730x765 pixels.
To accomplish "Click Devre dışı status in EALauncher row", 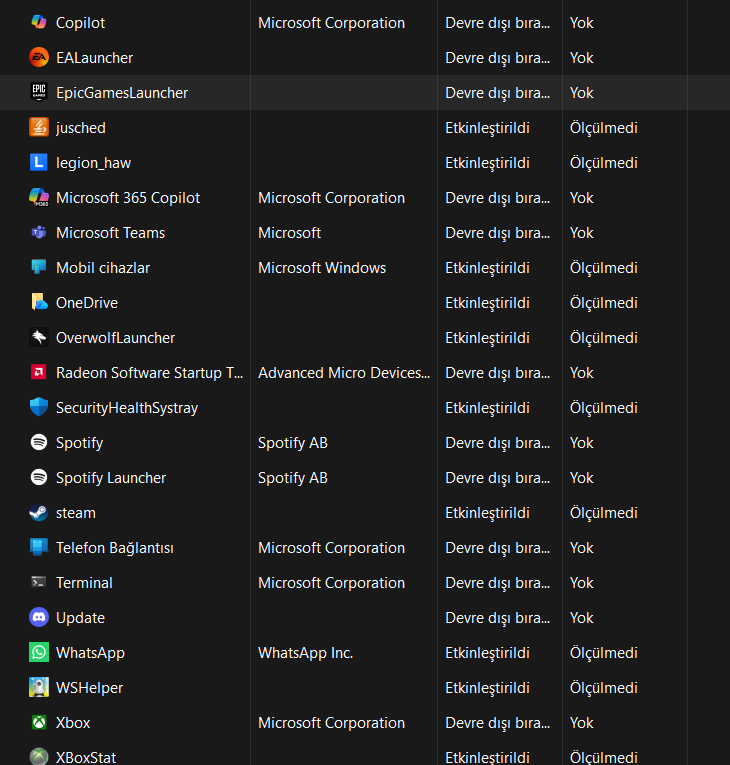I will 498,58.
